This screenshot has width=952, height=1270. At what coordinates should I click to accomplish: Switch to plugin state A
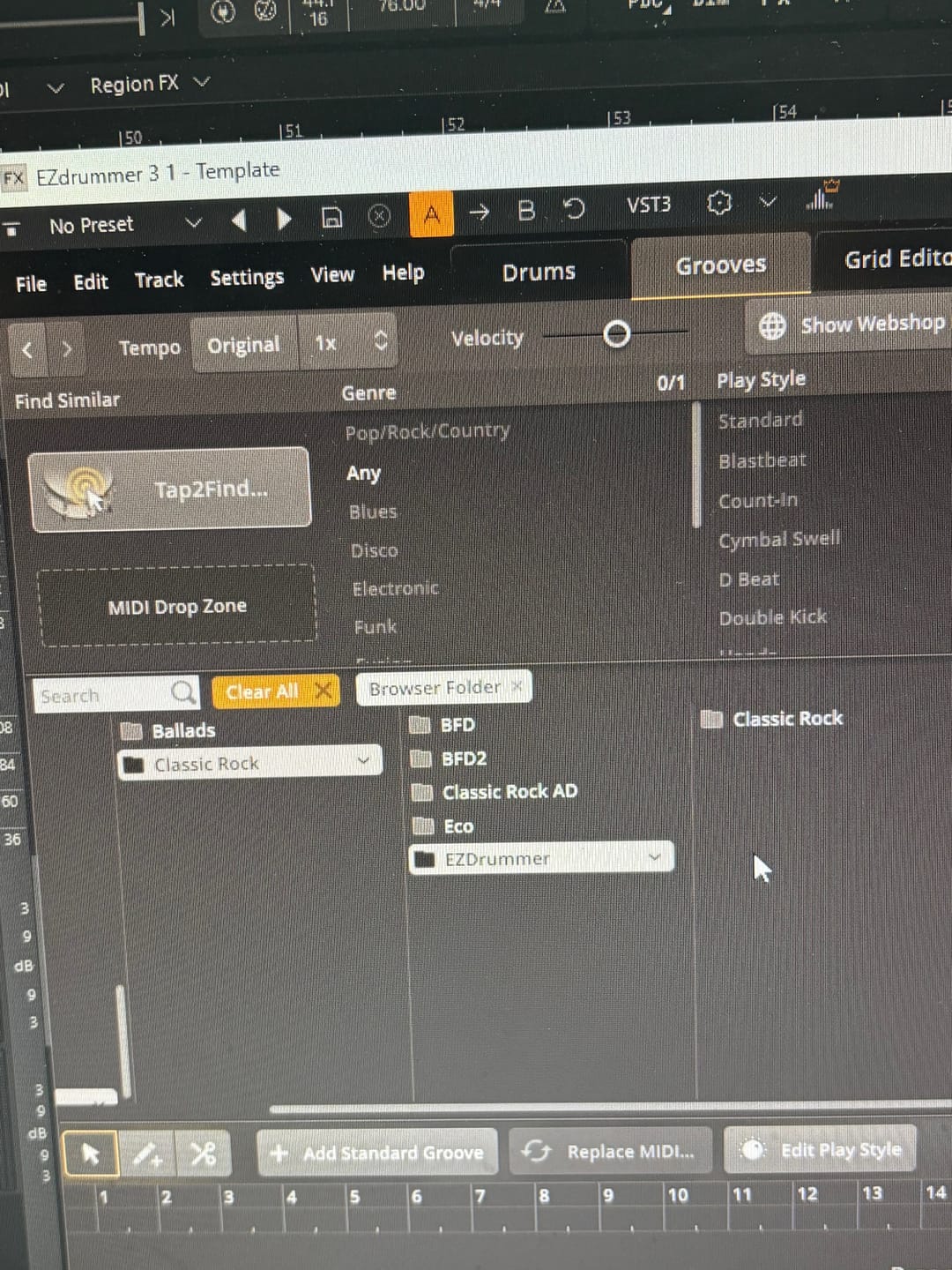(432, 213)
